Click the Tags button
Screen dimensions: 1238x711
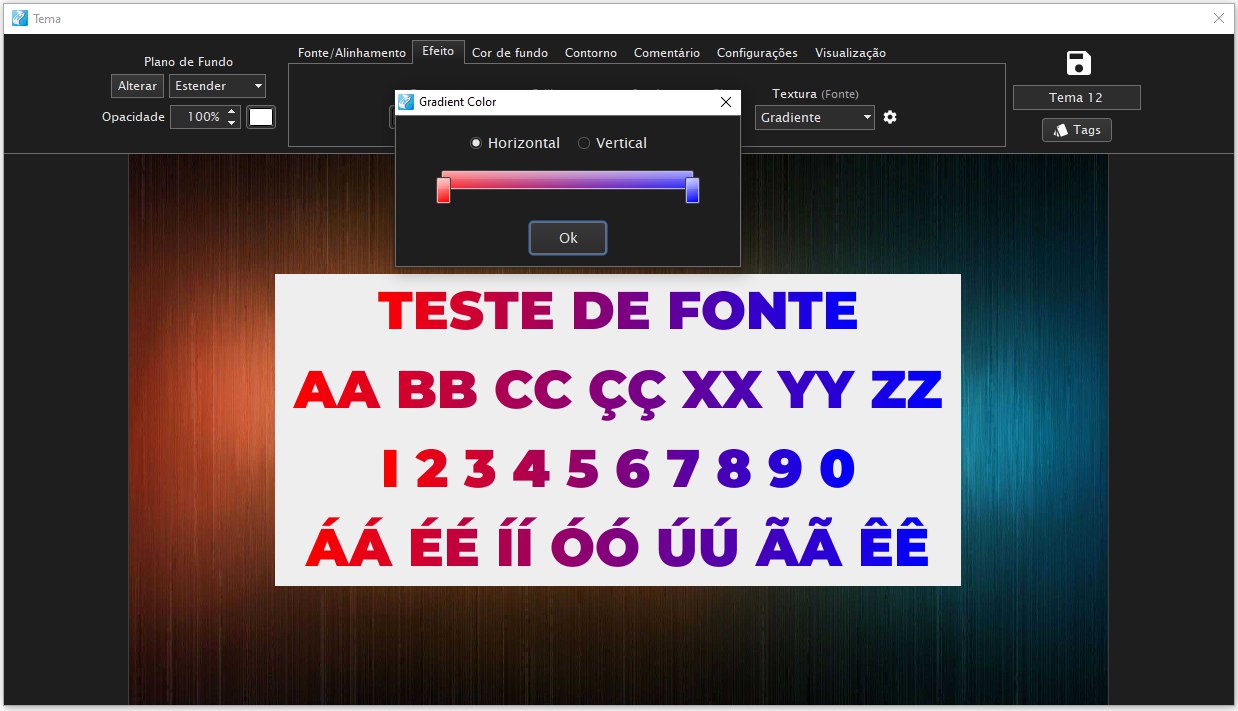[1077, 130]
